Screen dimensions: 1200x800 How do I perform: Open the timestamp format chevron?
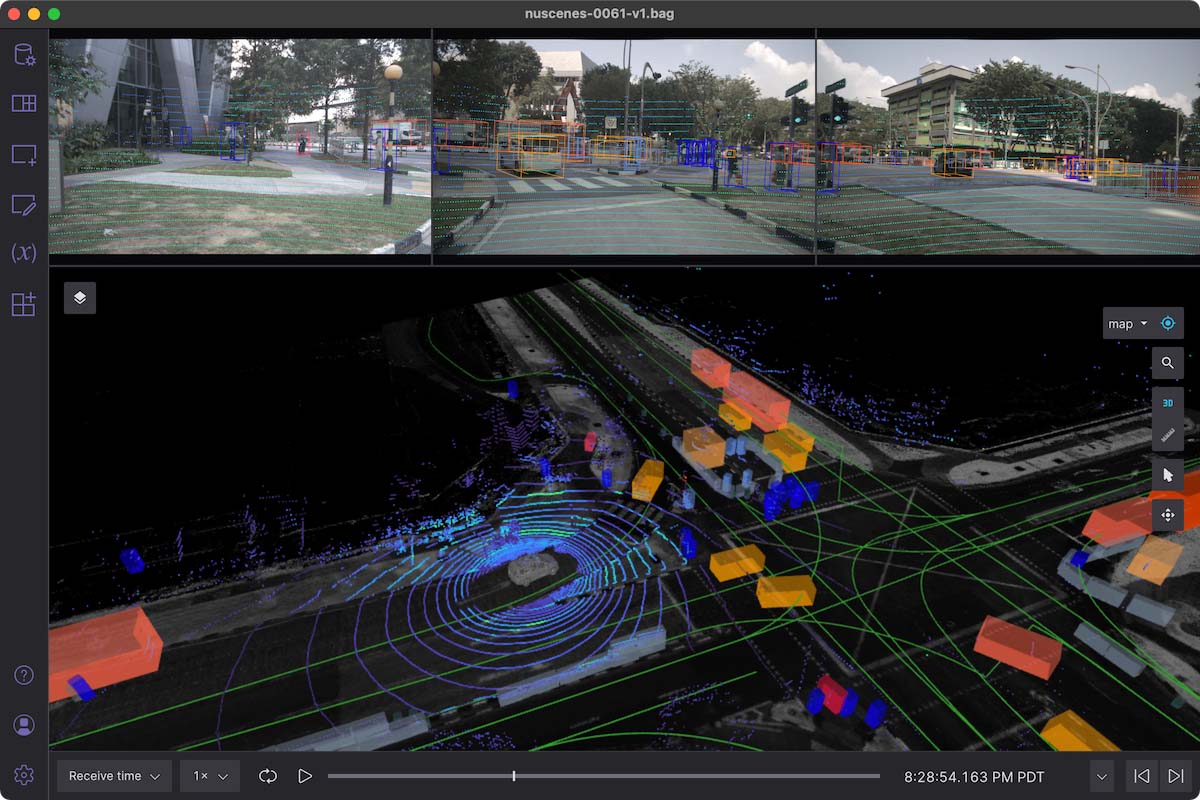(x=1101, y=774)
